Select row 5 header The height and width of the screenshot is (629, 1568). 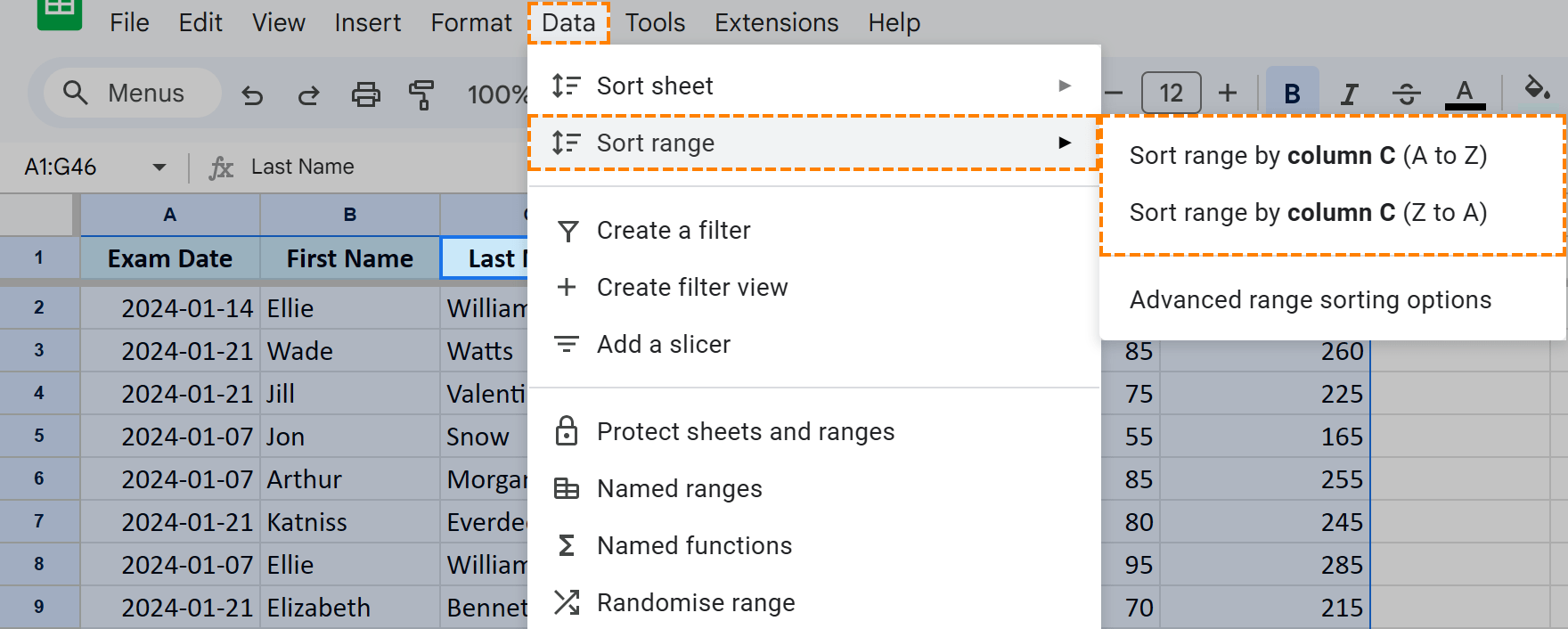tap(39, 437)
